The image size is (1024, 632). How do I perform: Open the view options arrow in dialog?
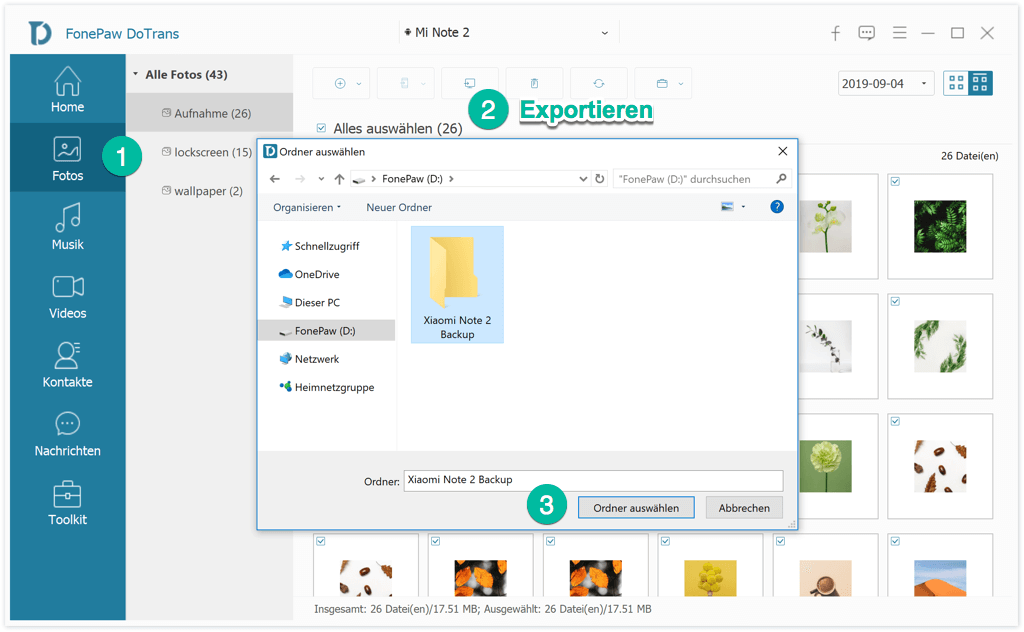(x=743, y=207)
